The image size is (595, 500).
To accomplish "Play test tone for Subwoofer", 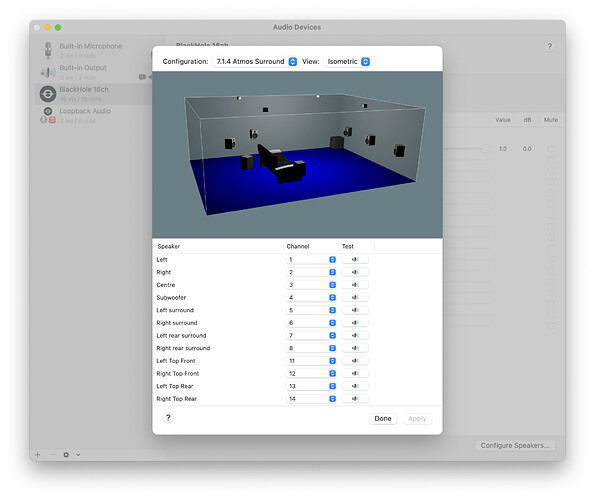I will [x=355, y=297].
